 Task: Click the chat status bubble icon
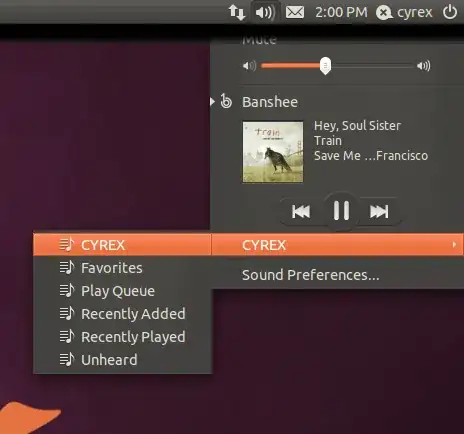[384, 13]
